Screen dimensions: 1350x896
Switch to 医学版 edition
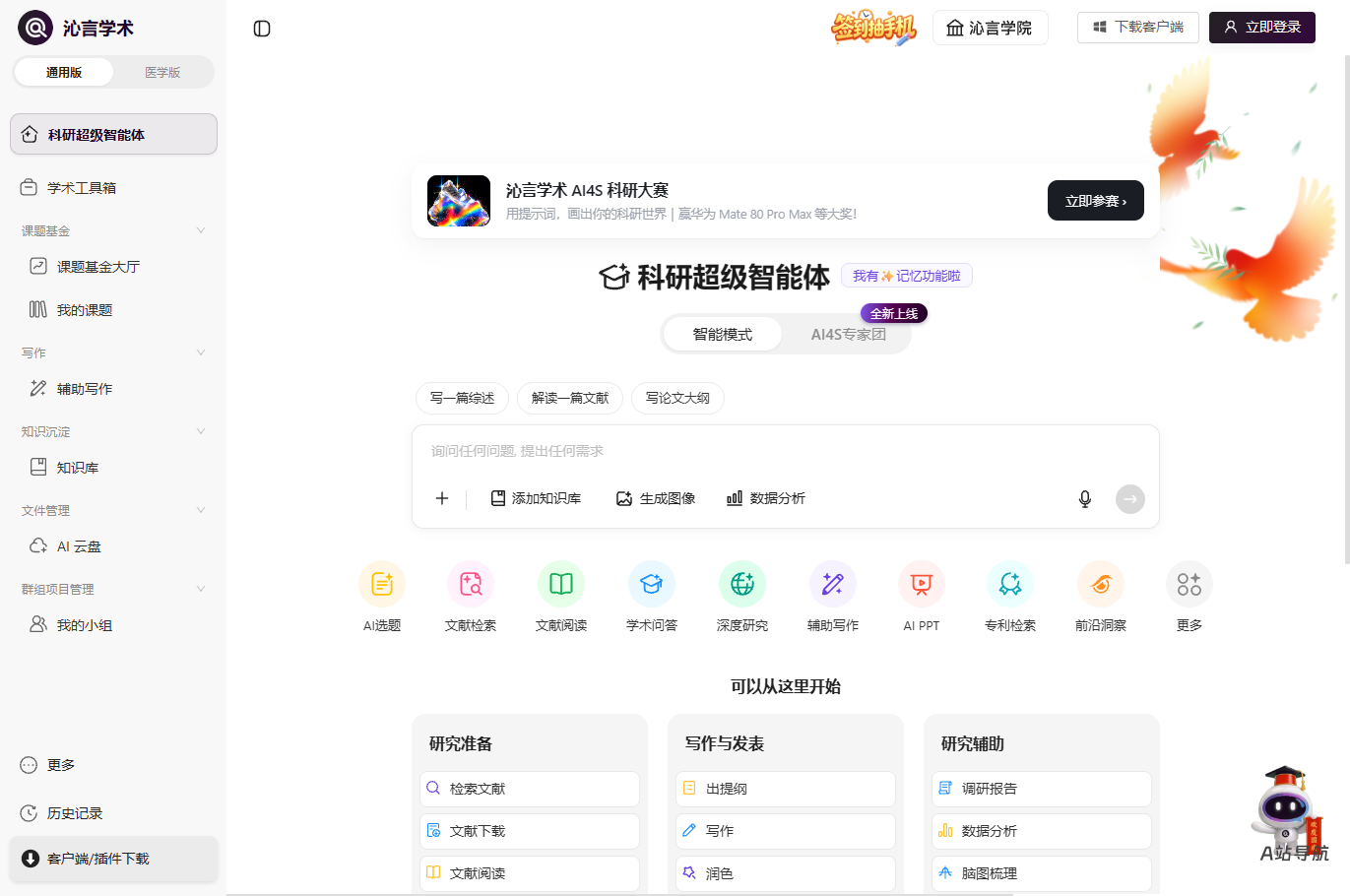click(162, 72)
